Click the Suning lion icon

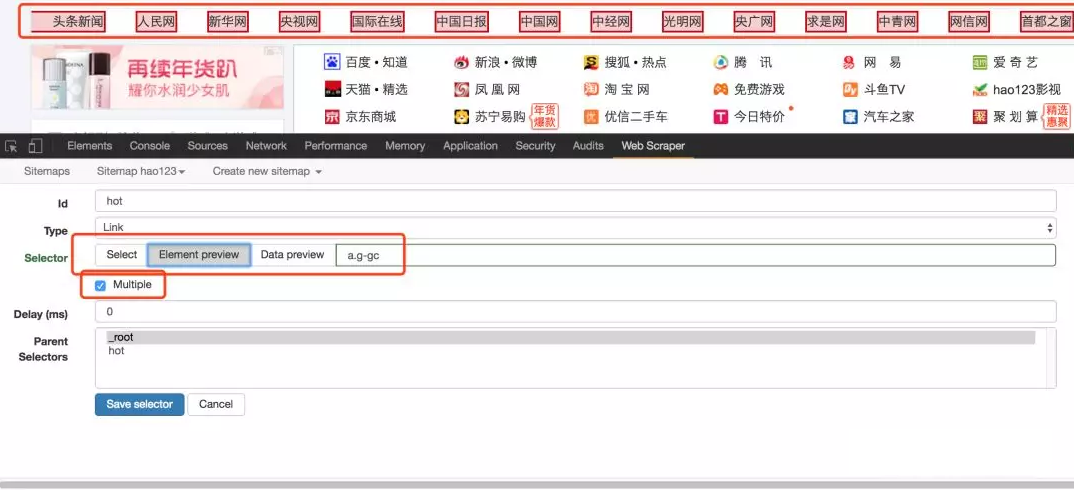[462, 117]
